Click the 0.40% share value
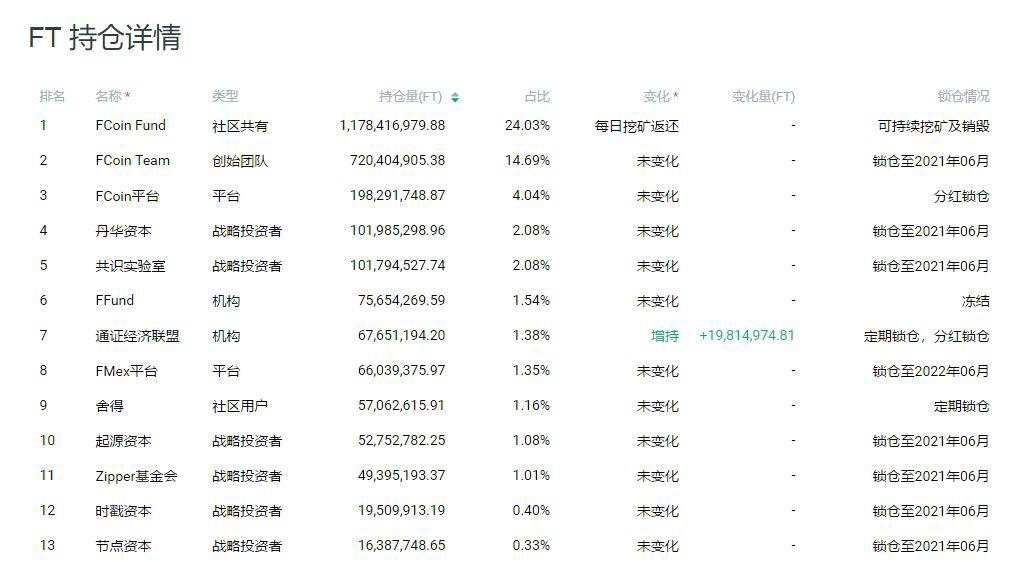This screenshot has height=562, width=1030. pos(531,511)
